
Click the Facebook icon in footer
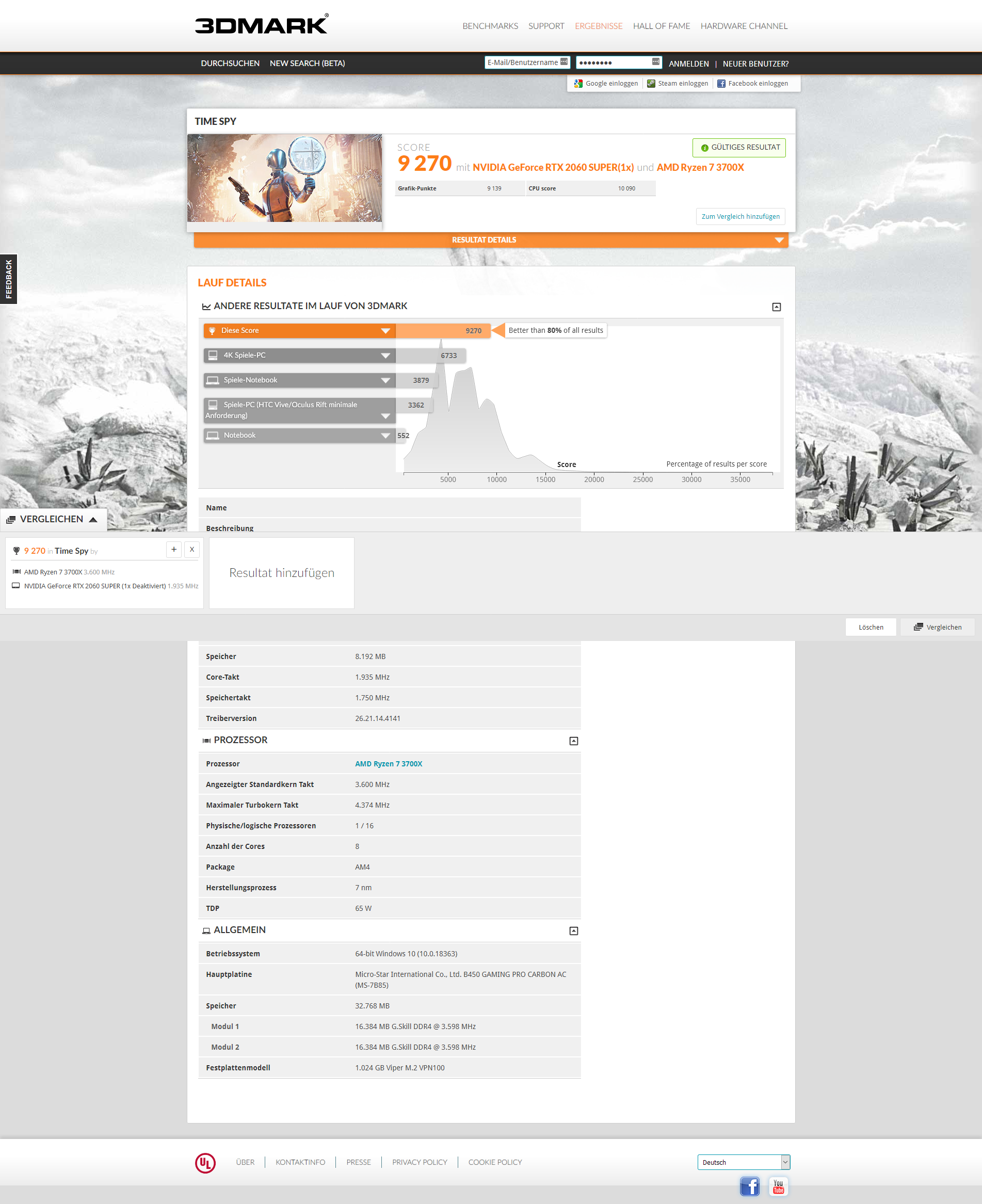(x=749, y=1186)
